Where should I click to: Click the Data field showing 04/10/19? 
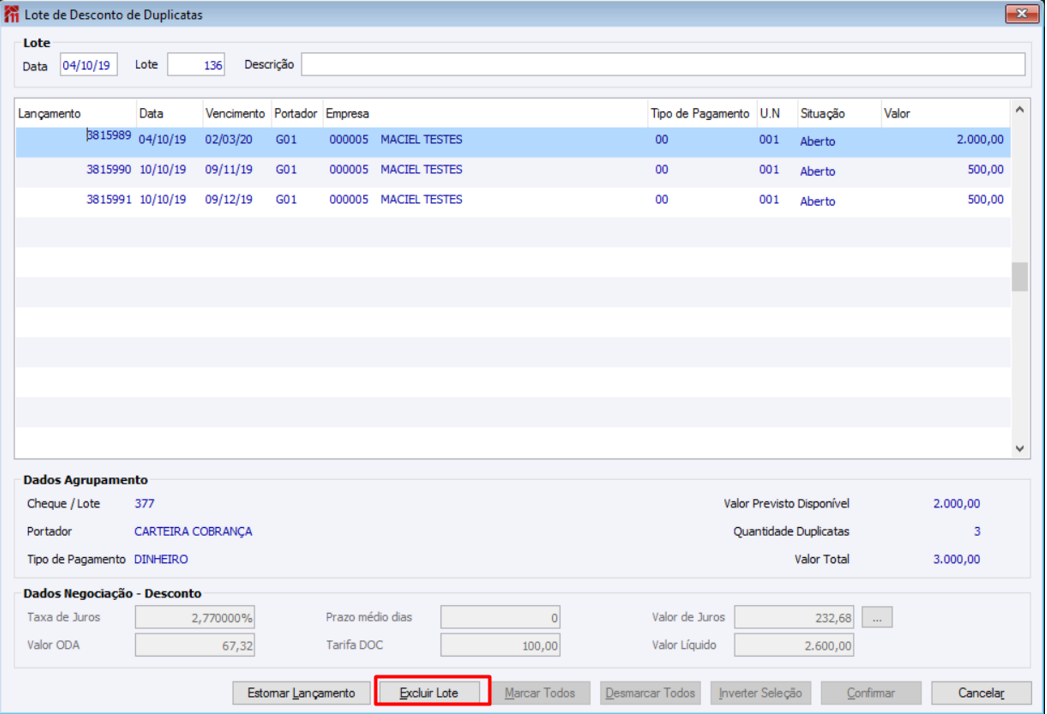(88, 65)
